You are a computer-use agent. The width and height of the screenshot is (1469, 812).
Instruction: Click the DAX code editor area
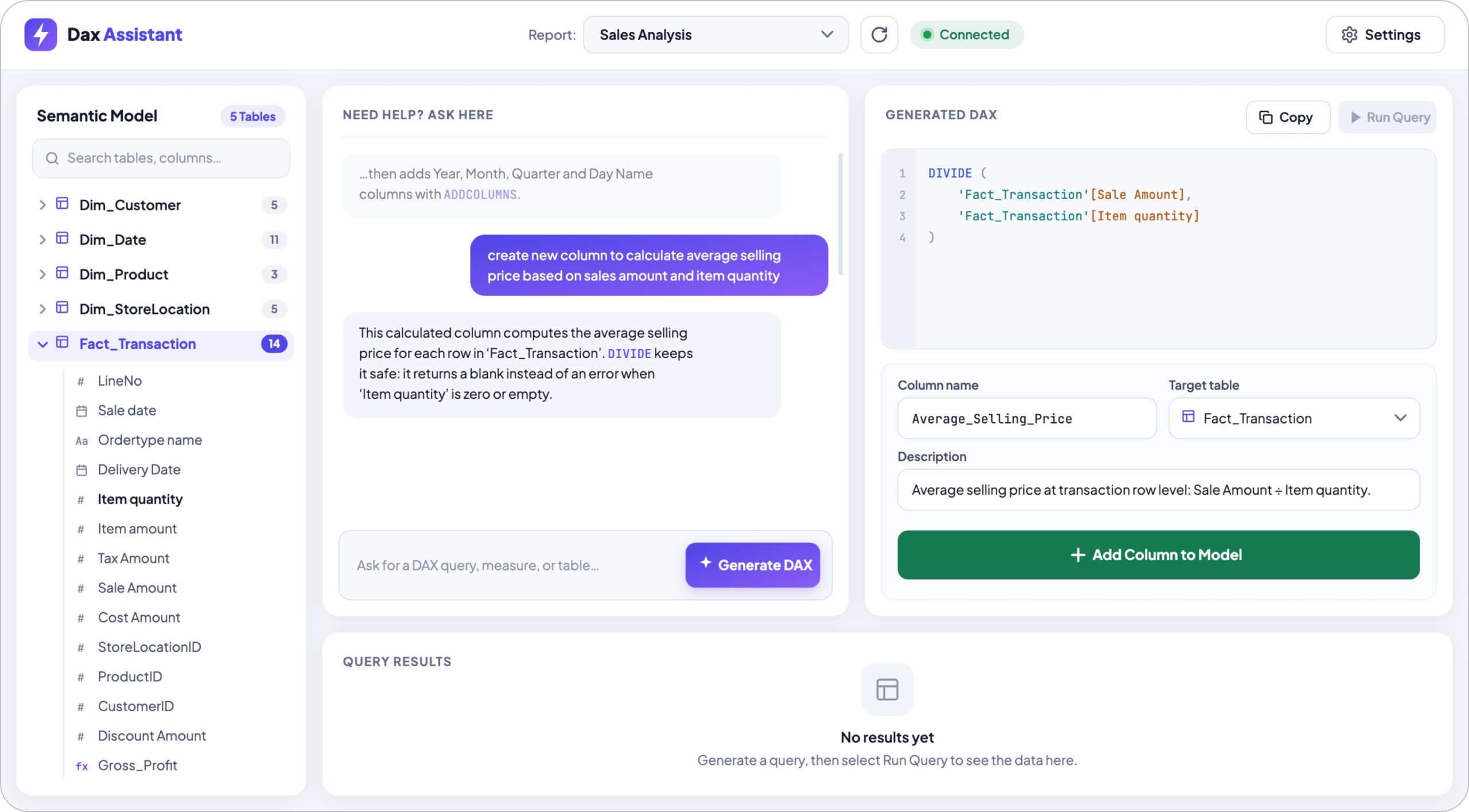(1158, 248)
